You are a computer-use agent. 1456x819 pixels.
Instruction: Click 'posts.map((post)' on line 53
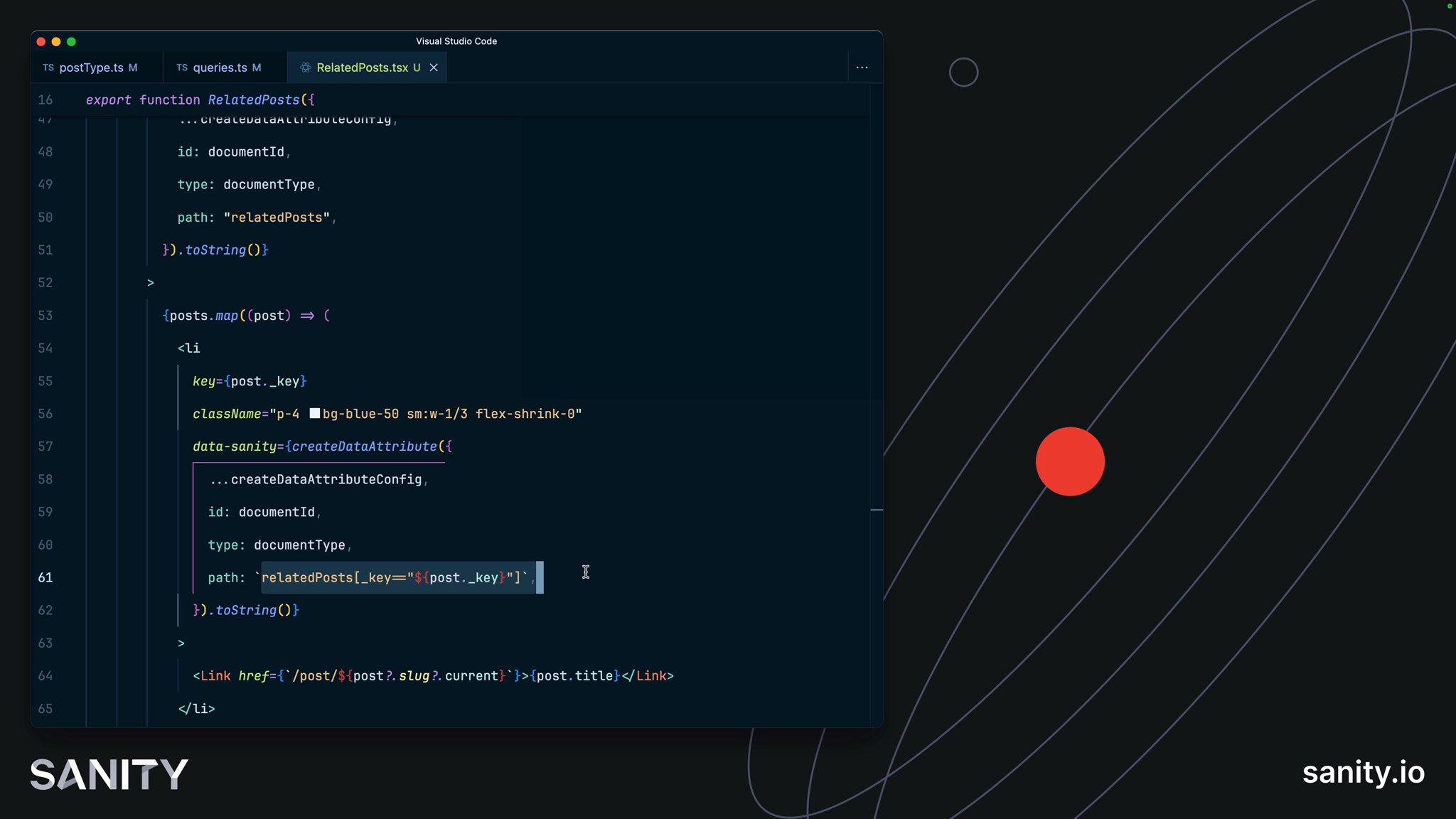pyautogui.click(x=230, y=315)
